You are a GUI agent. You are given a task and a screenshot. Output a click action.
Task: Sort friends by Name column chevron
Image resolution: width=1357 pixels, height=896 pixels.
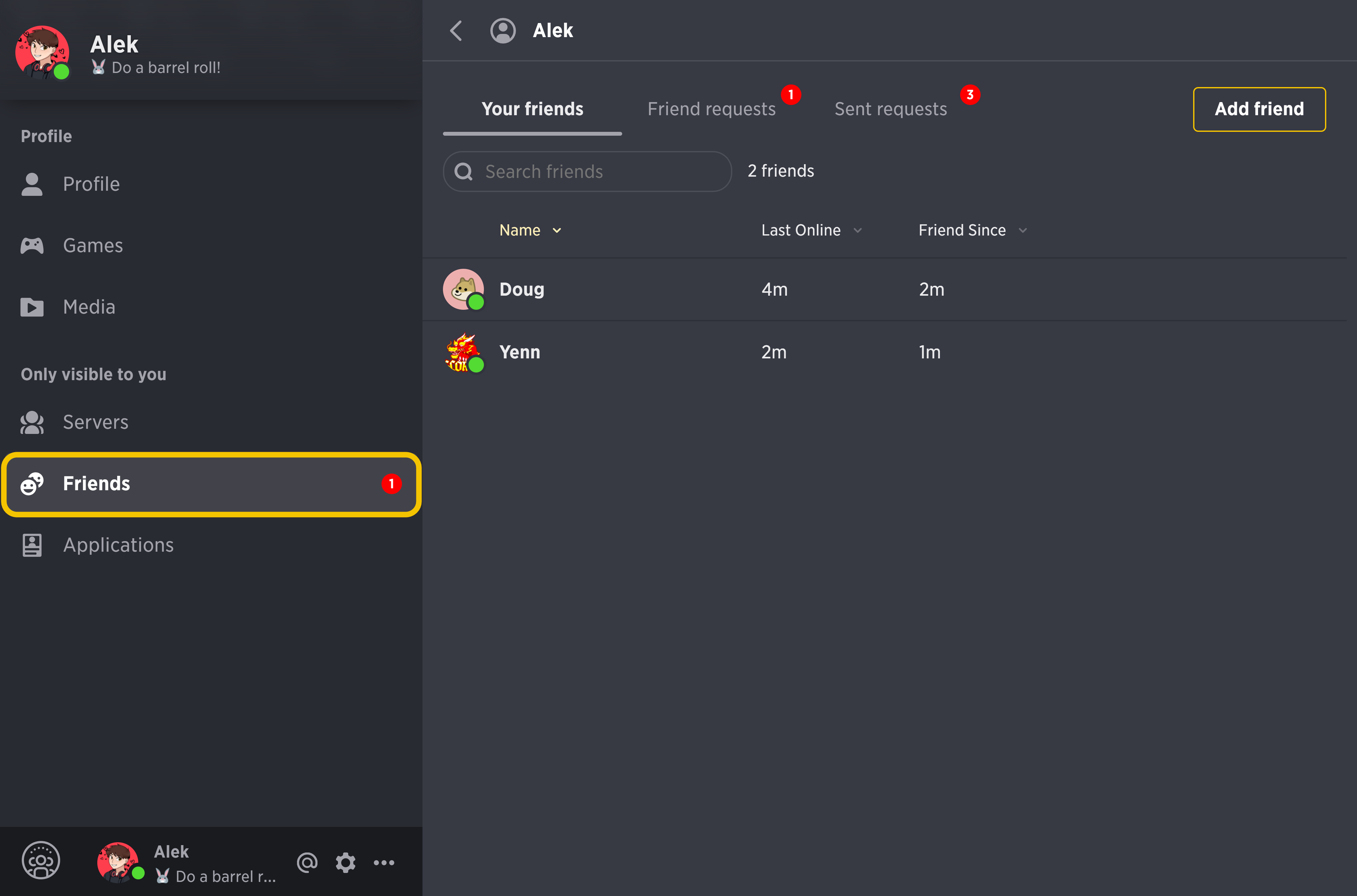[x=557, y=230]
